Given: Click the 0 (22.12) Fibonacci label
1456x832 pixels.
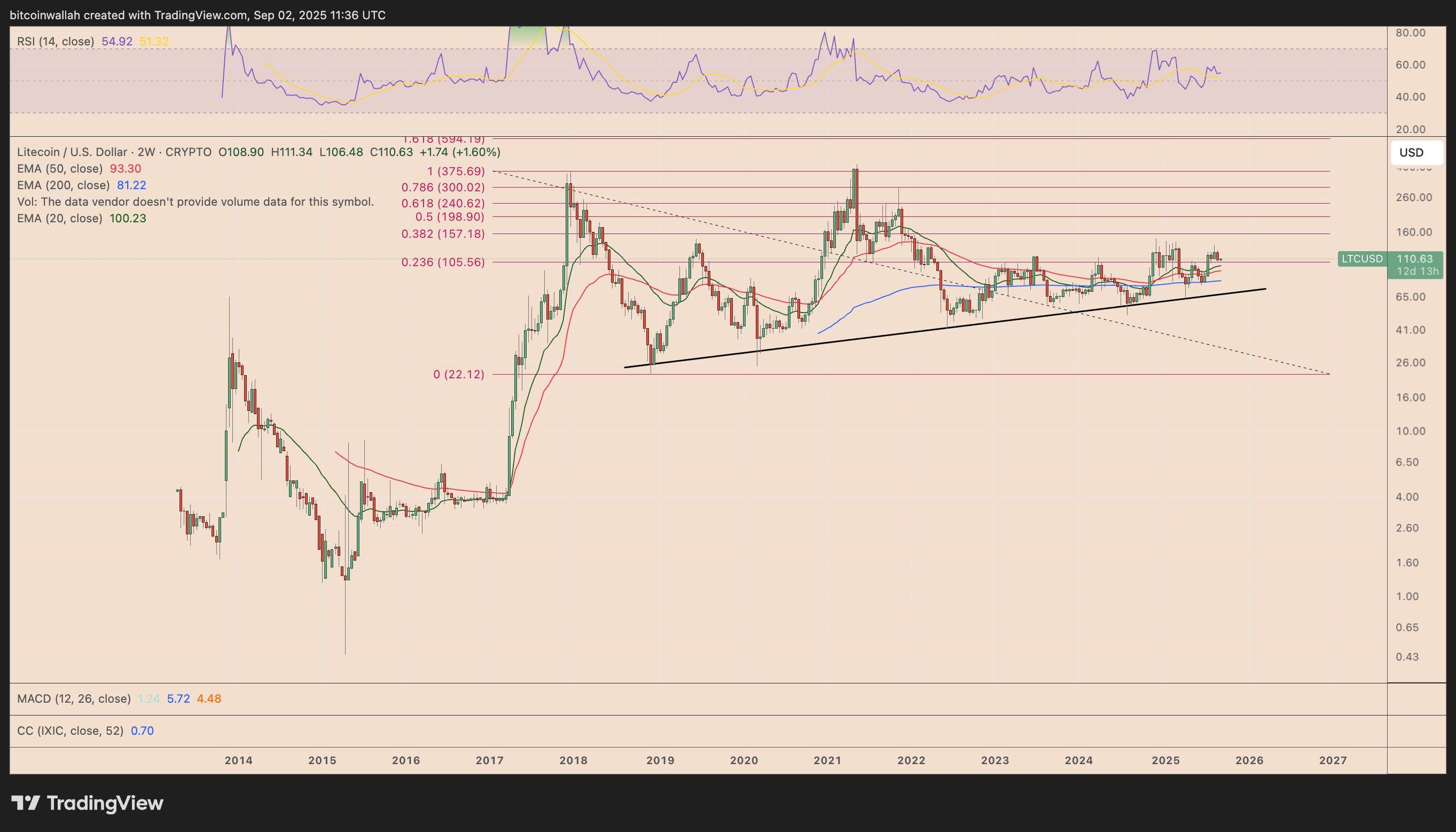Looking at the screenshot, I should tap(458, 374).
